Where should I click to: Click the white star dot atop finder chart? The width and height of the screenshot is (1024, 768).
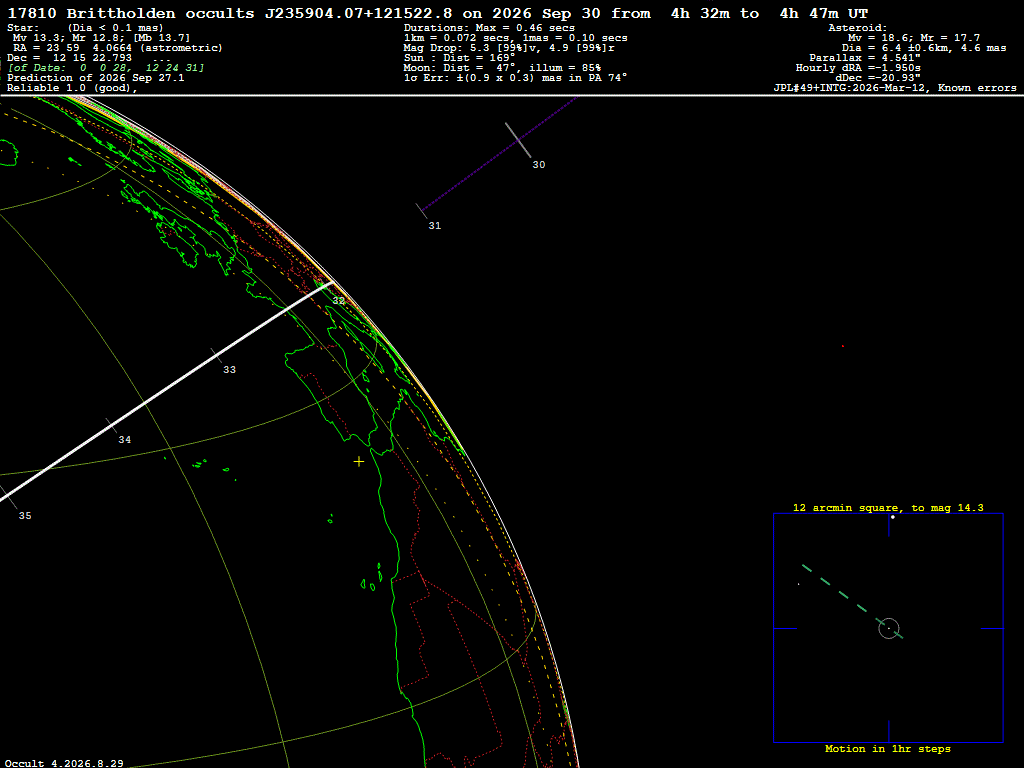(893, 517)
